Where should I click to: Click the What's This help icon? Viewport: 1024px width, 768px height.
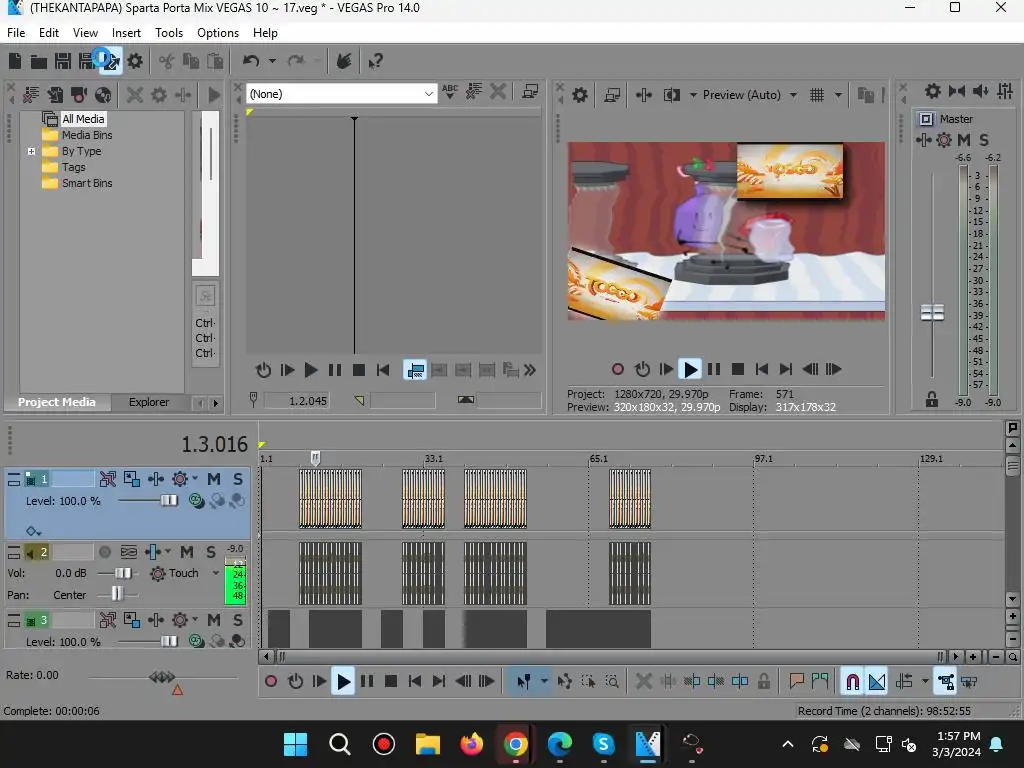(376, 61)
